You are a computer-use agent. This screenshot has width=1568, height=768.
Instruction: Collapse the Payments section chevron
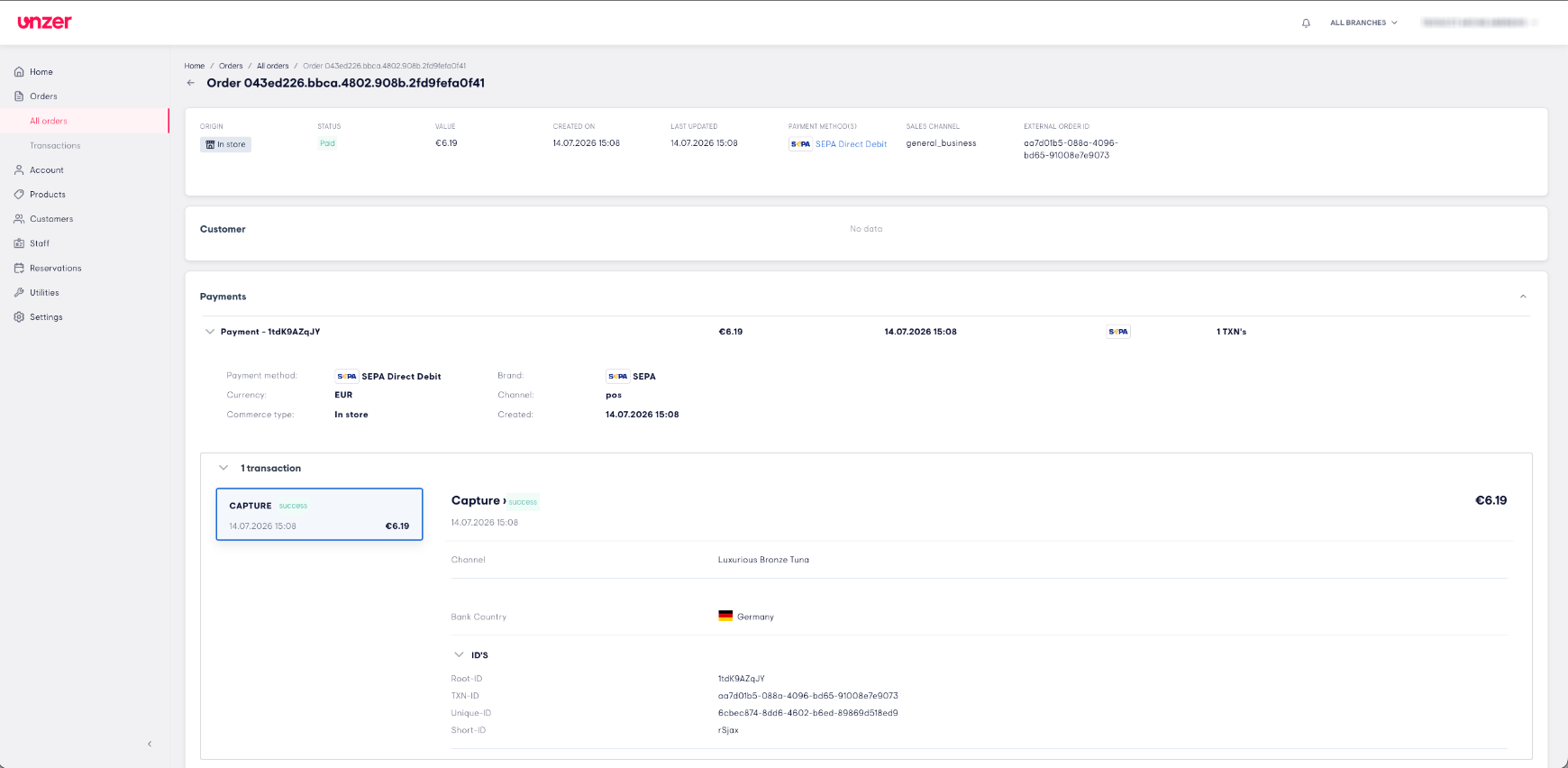pyautogui.click(x=1523, y=297)
